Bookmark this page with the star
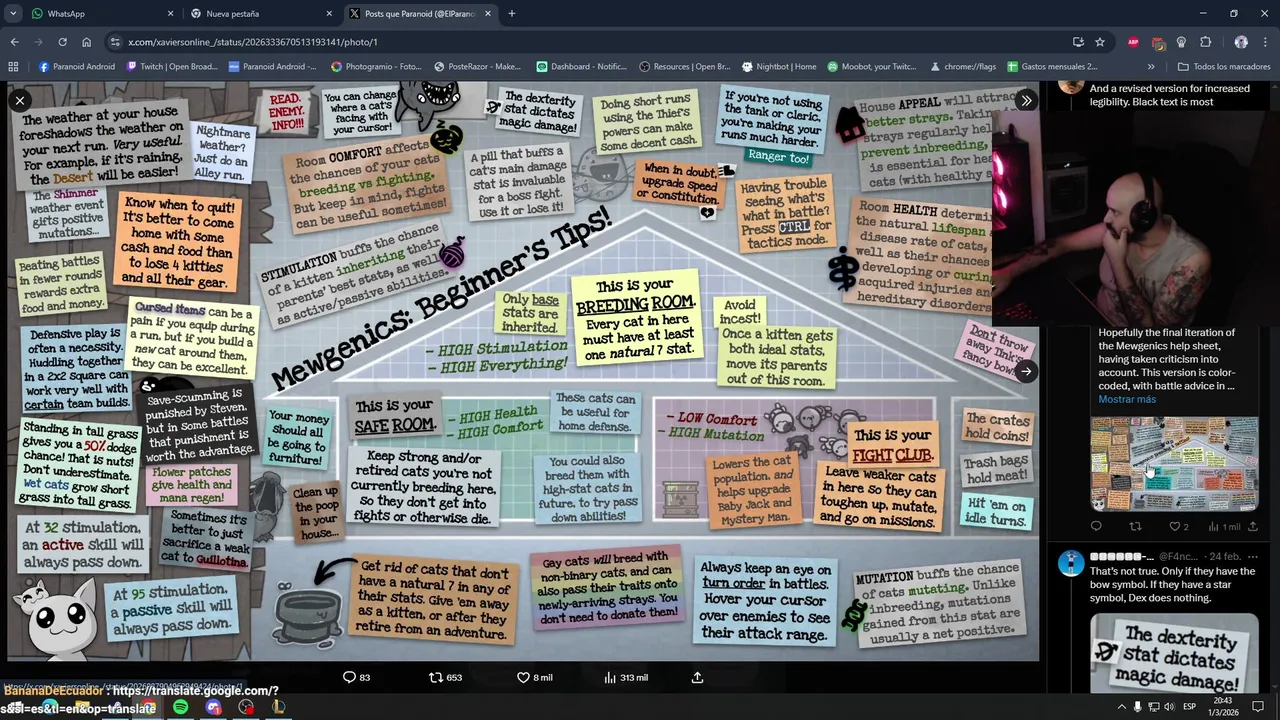1280x720 pixels. click(1100, 42)
